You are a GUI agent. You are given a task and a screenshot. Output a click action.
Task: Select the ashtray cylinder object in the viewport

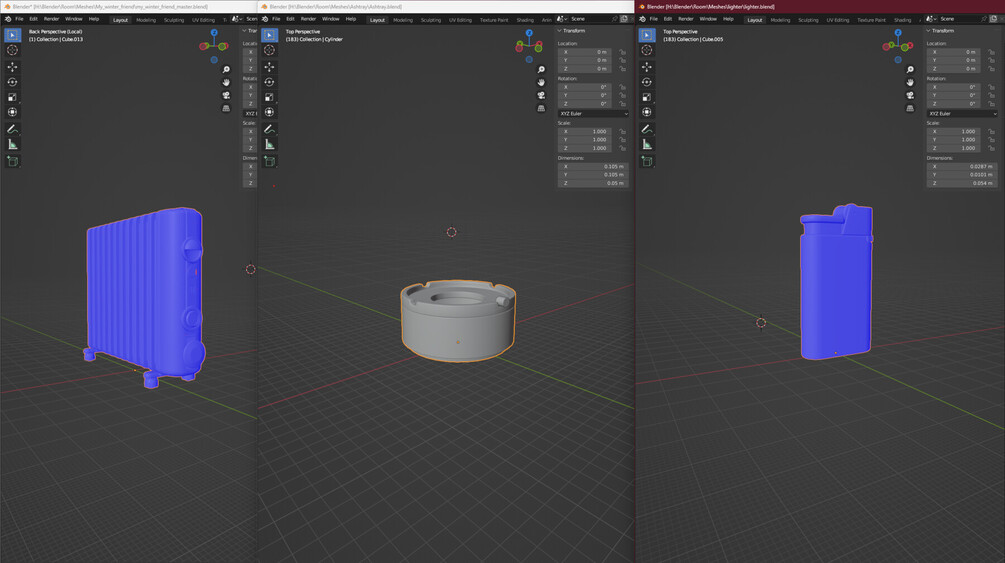(458, 321)
